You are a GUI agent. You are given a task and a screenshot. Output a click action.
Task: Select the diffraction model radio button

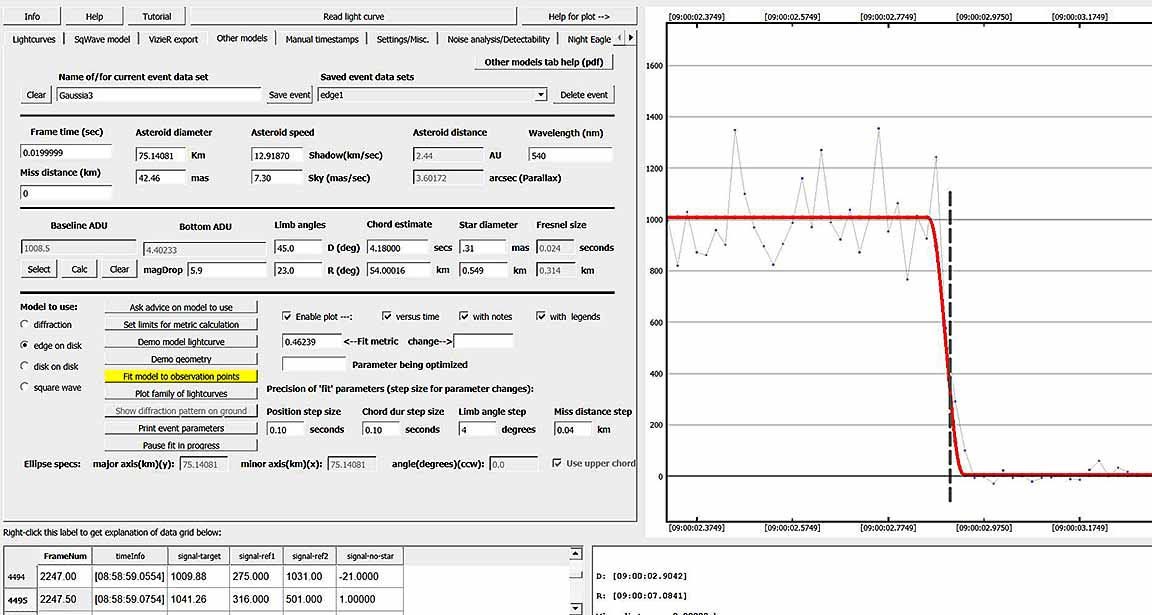coord(25,325)
